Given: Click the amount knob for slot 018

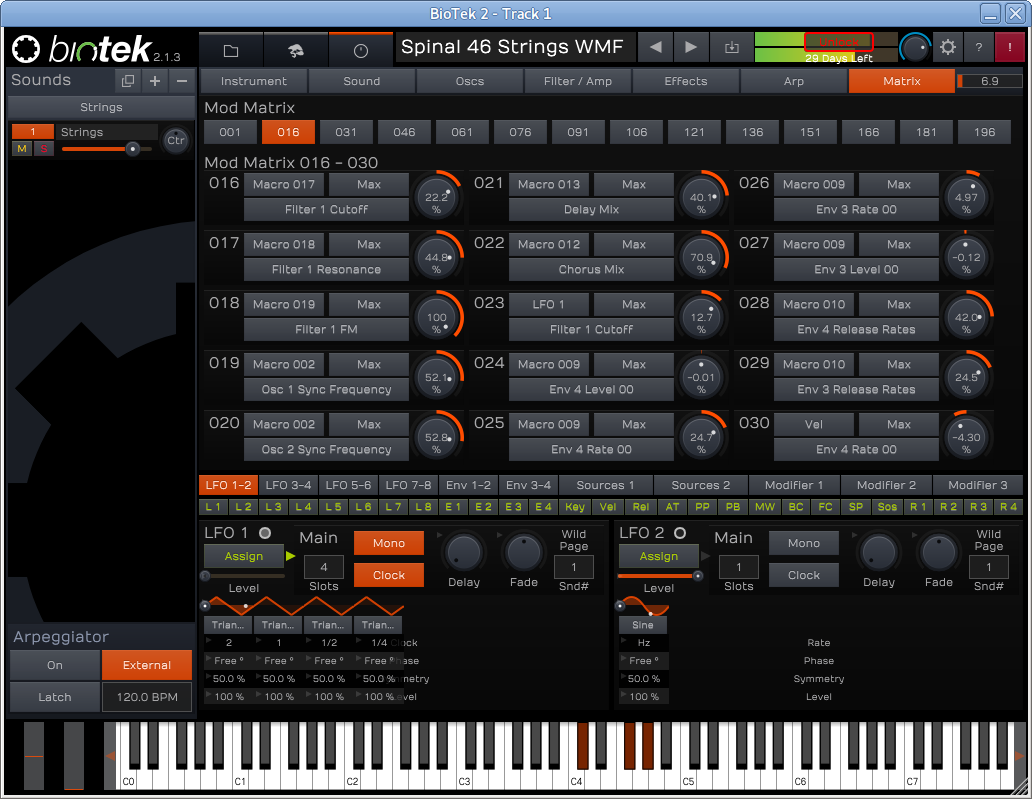Looking at the screenshot, I should [x=437, y=317].
